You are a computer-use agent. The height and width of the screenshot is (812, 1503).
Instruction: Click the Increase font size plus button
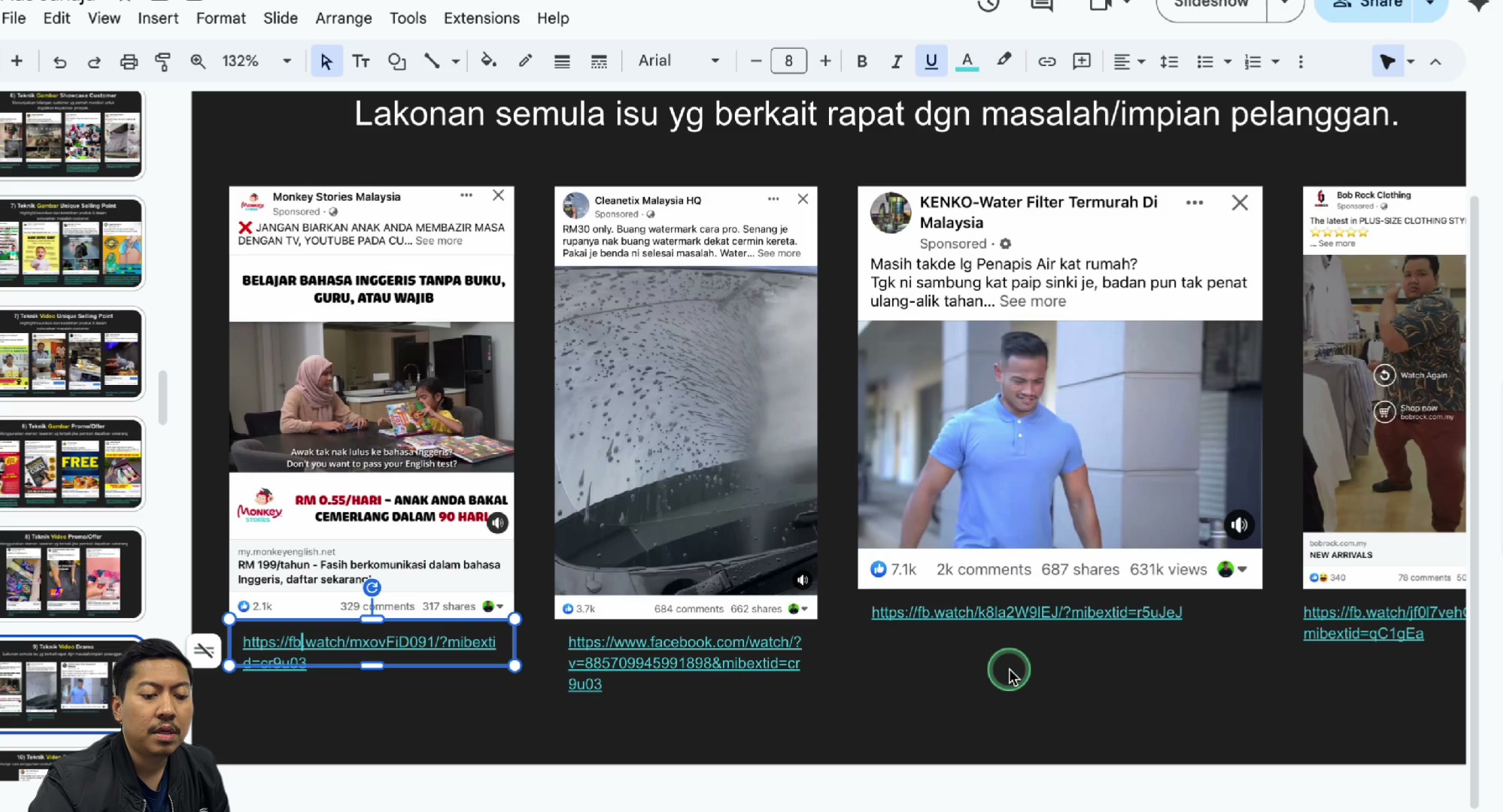tap(825, 62)
